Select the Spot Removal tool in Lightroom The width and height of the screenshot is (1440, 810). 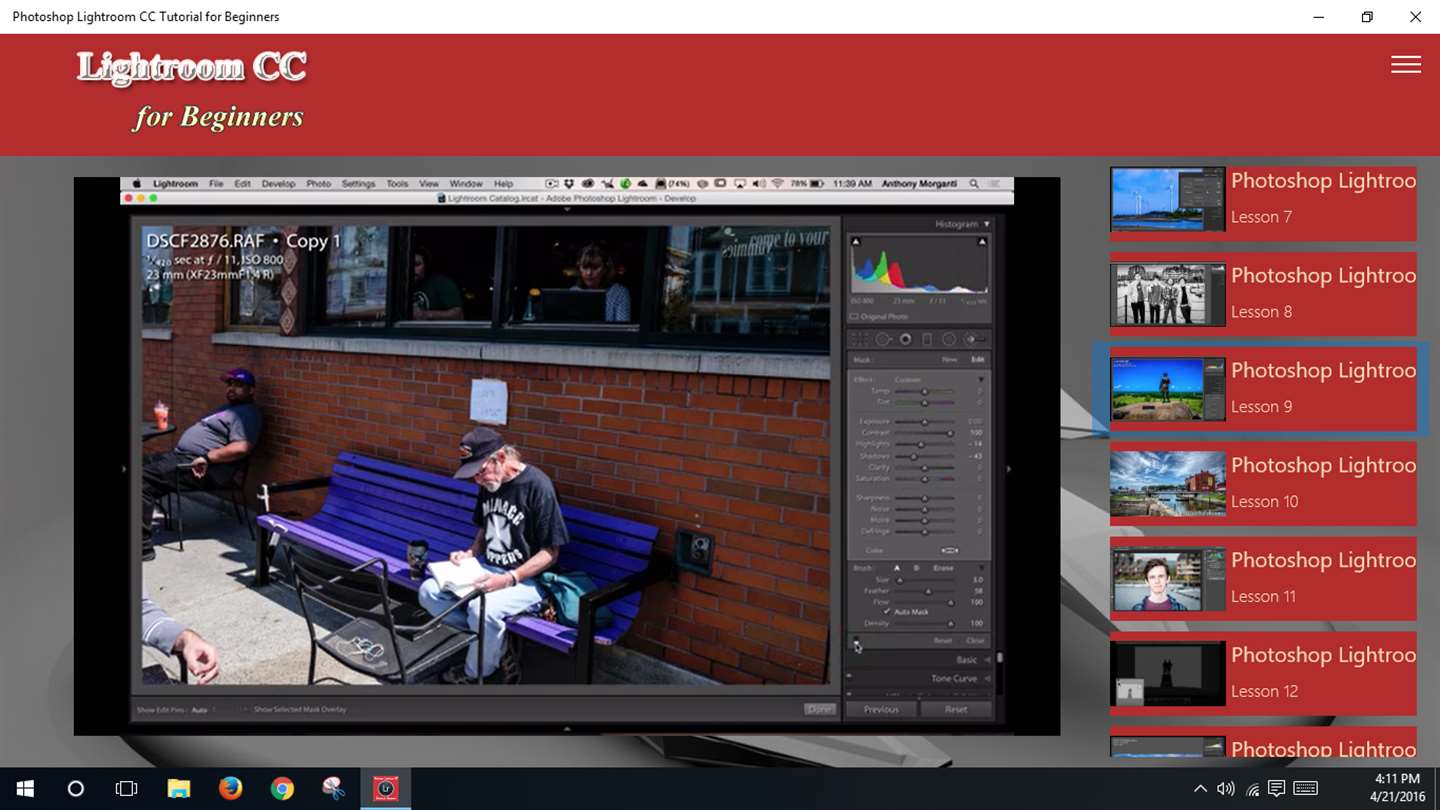(x=883, y=340)
